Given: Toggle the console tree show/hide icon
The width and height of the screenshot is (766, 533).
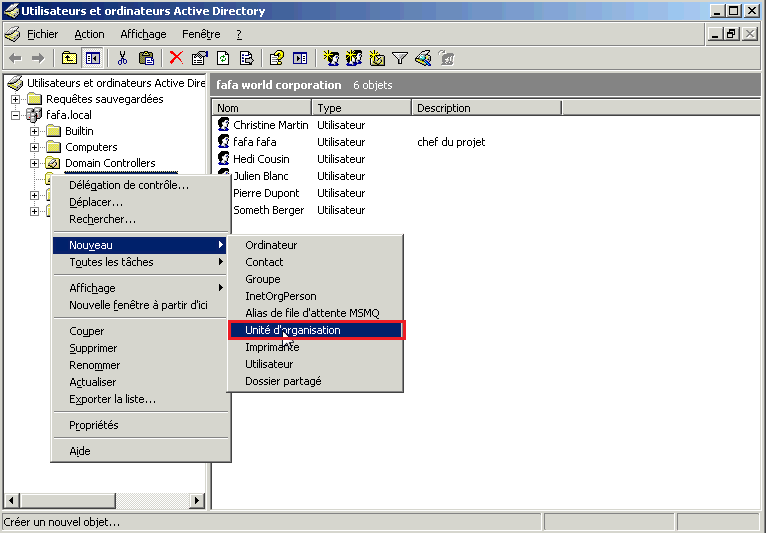Looking at the screenshot, I should pos(93,59).
